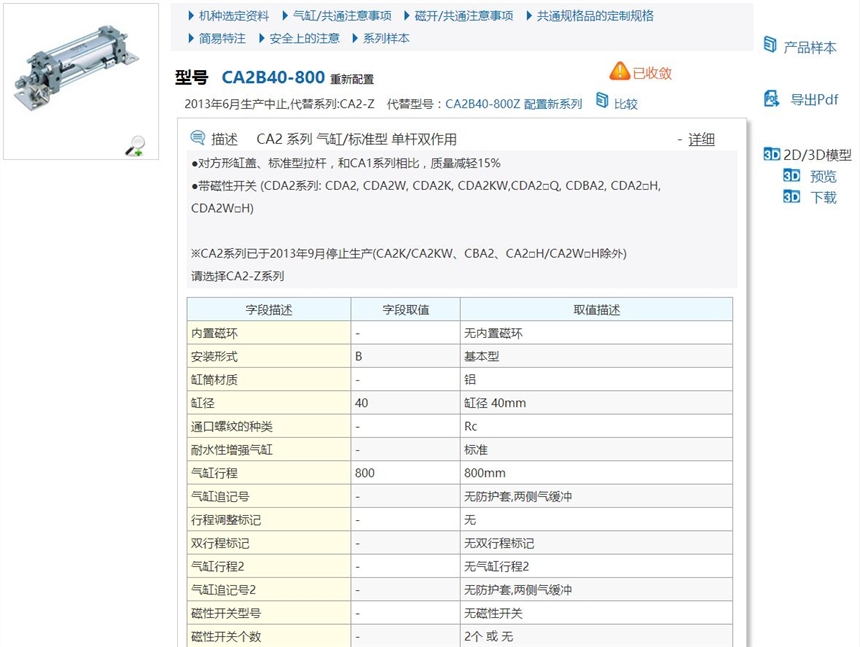Click the 配置新系列 link
The width and height of the screenshot is (860, 647).
click(553, 103)
